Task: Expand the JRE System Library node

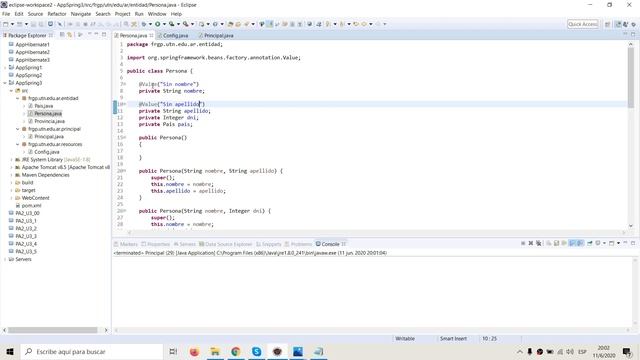Action: click(x=11, y=160)
